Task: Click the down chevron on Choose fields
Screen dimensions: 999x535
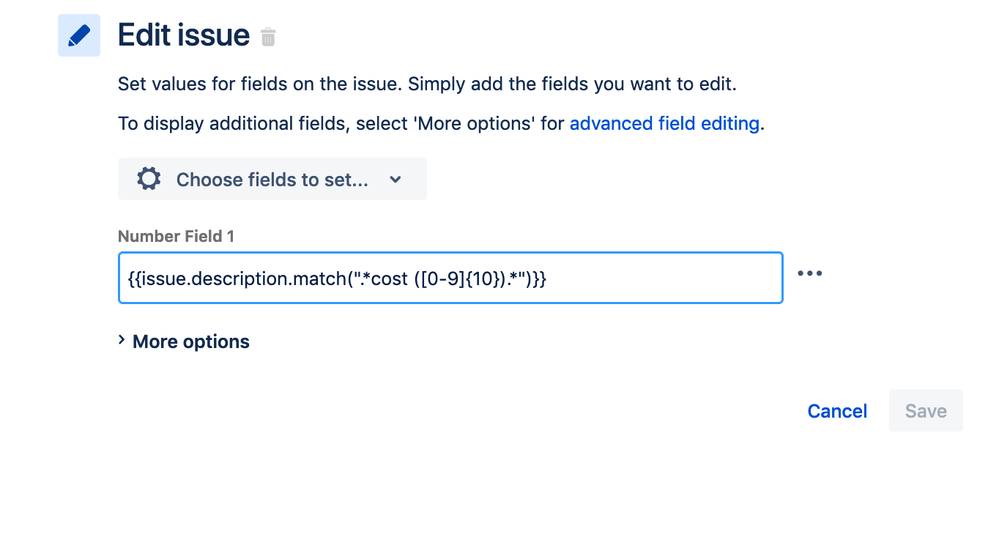Action: [396, 180]
